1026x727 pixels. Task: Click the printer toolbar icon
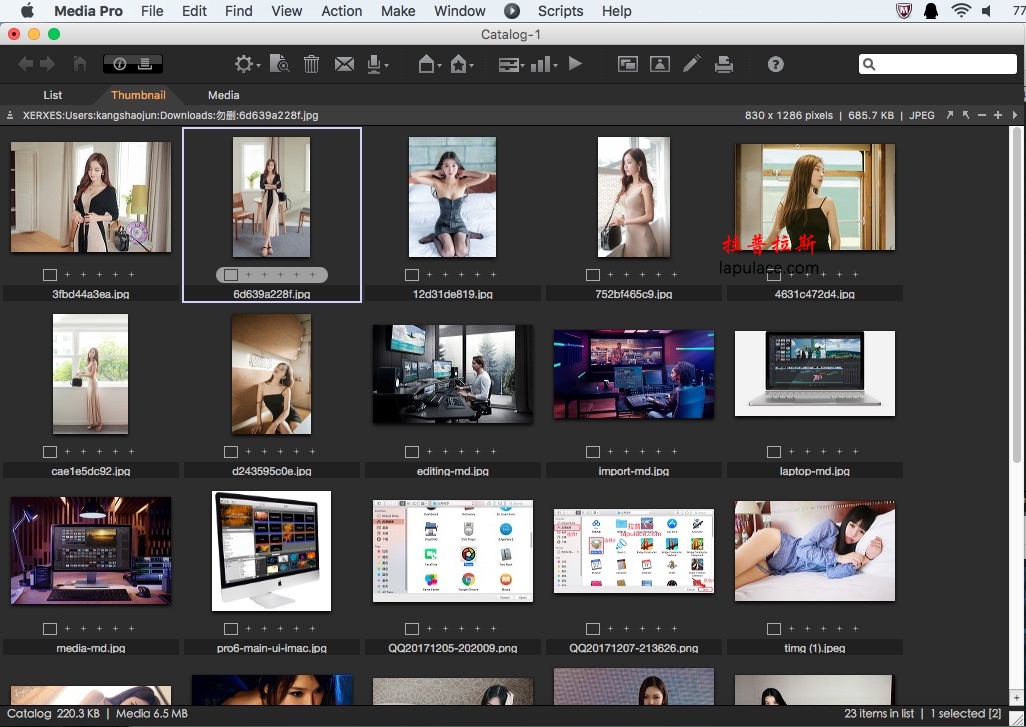[724, 64]
